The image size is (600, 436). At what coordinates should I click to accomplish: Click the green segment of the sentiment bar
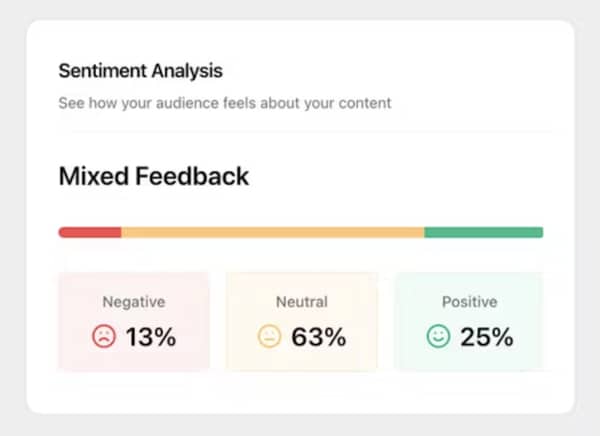[x=483, y=233]
